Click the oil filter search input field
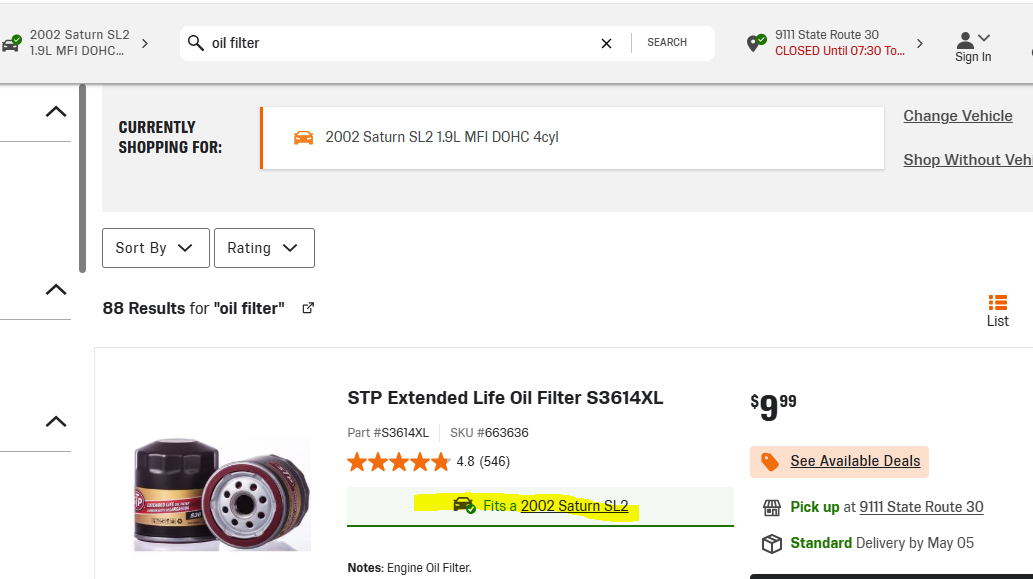The height and width of the screenshot is (579, 1033). [400, 43]
